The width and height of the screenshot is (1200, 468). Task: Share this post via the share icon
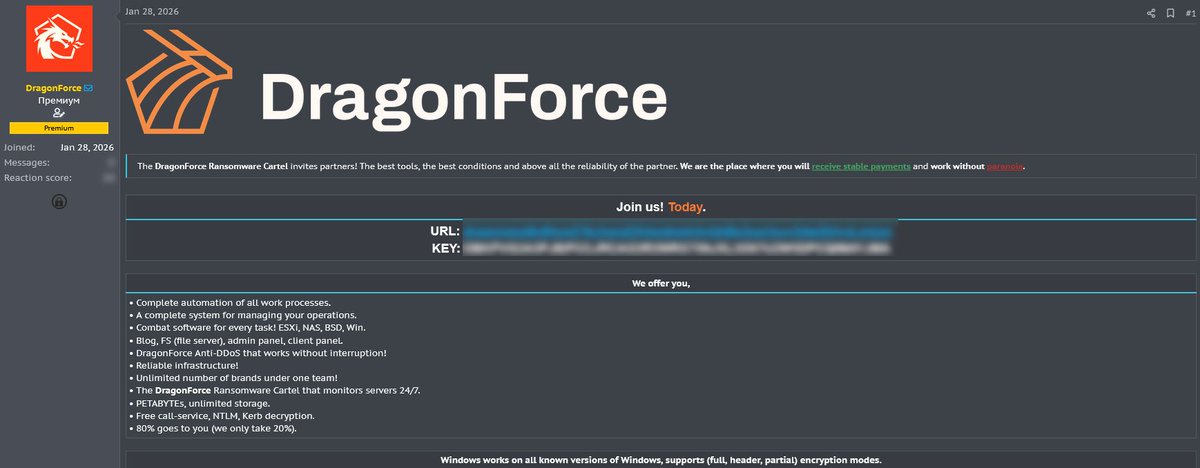coord(1150,13)
